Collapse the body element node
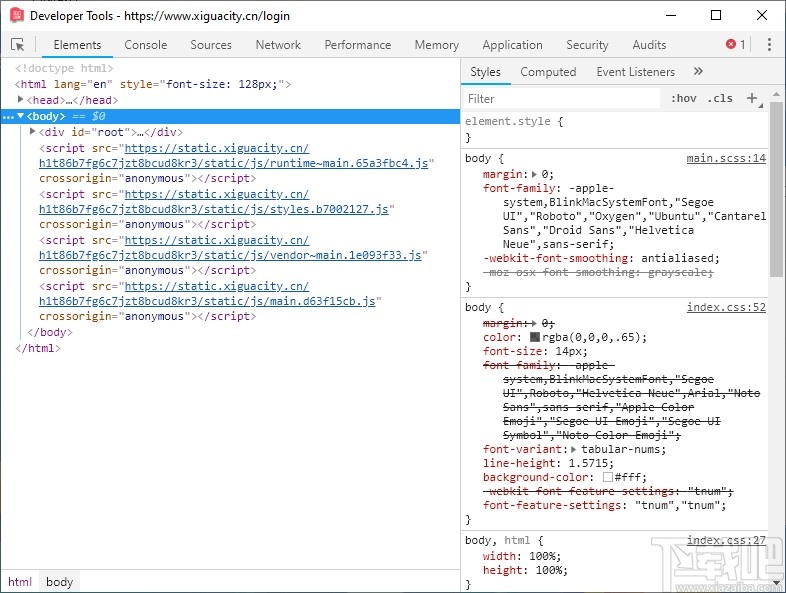Screen dimensions: 786x593 [x=21, y=117]
